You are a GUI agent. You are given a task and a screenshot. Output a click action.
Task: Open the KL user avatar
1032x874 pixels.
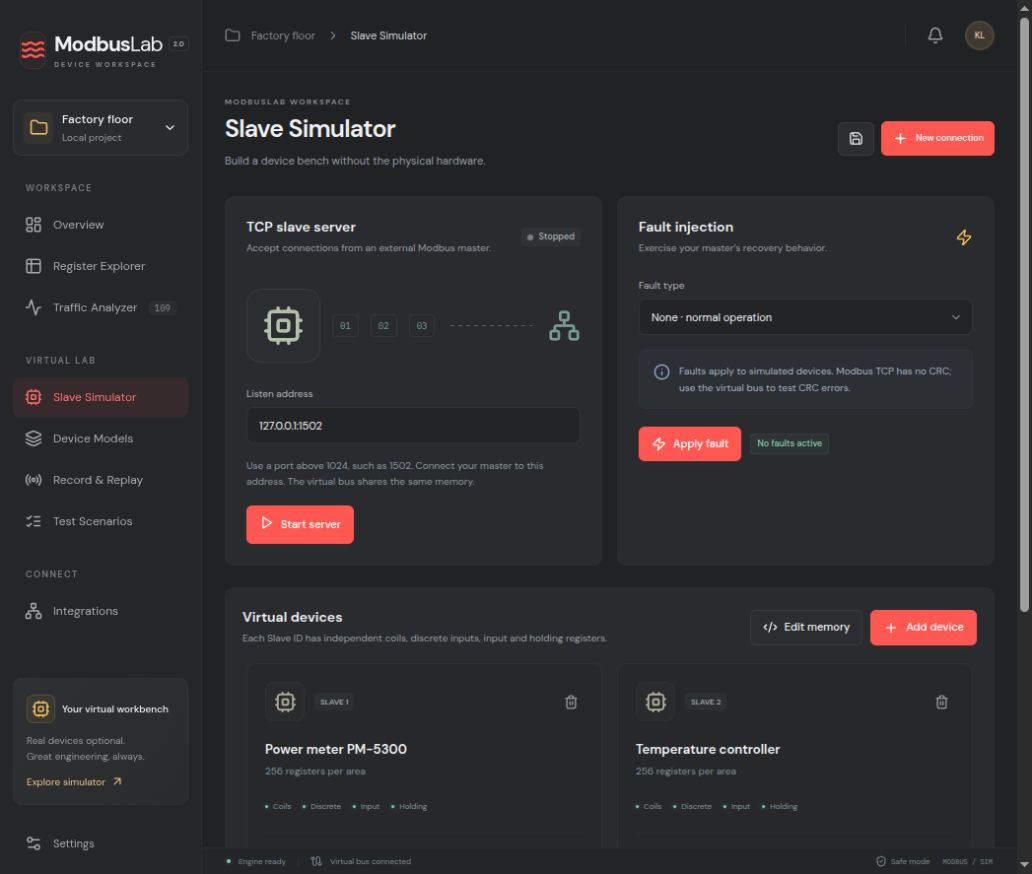[x=979, y=36]
